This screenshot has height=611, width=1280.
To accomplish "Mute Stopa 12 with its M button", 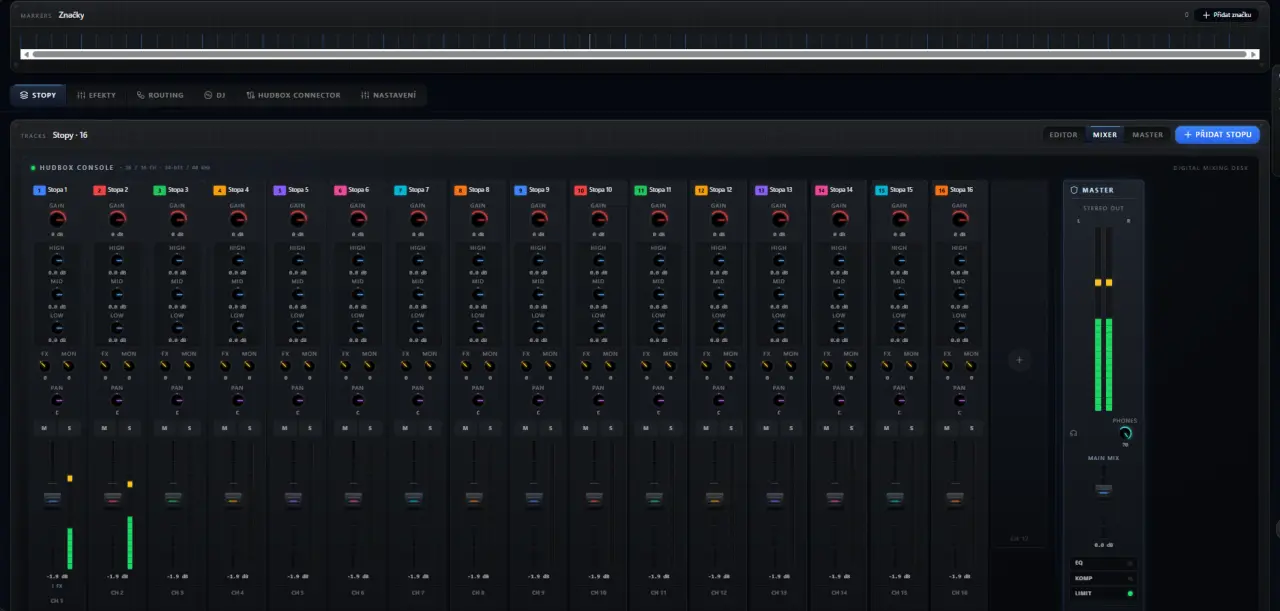I will click(706, 428).
